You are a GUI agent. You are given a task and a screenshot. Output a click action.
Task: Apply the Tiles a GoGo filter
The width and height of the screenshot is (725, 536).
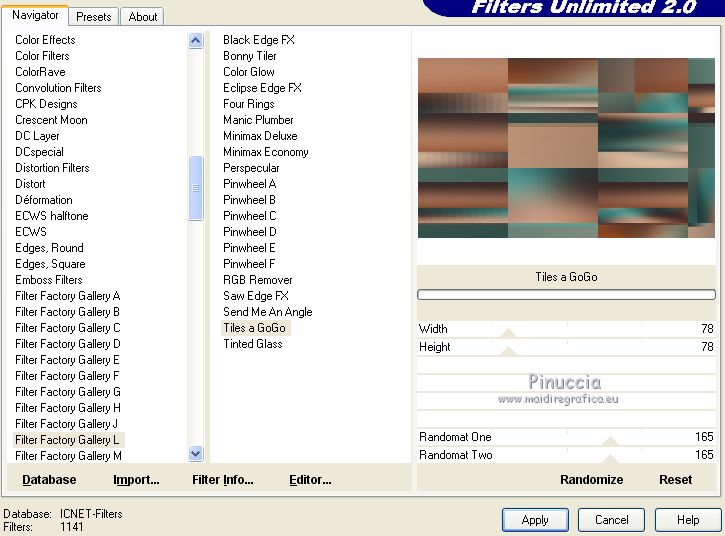[535, 520]
